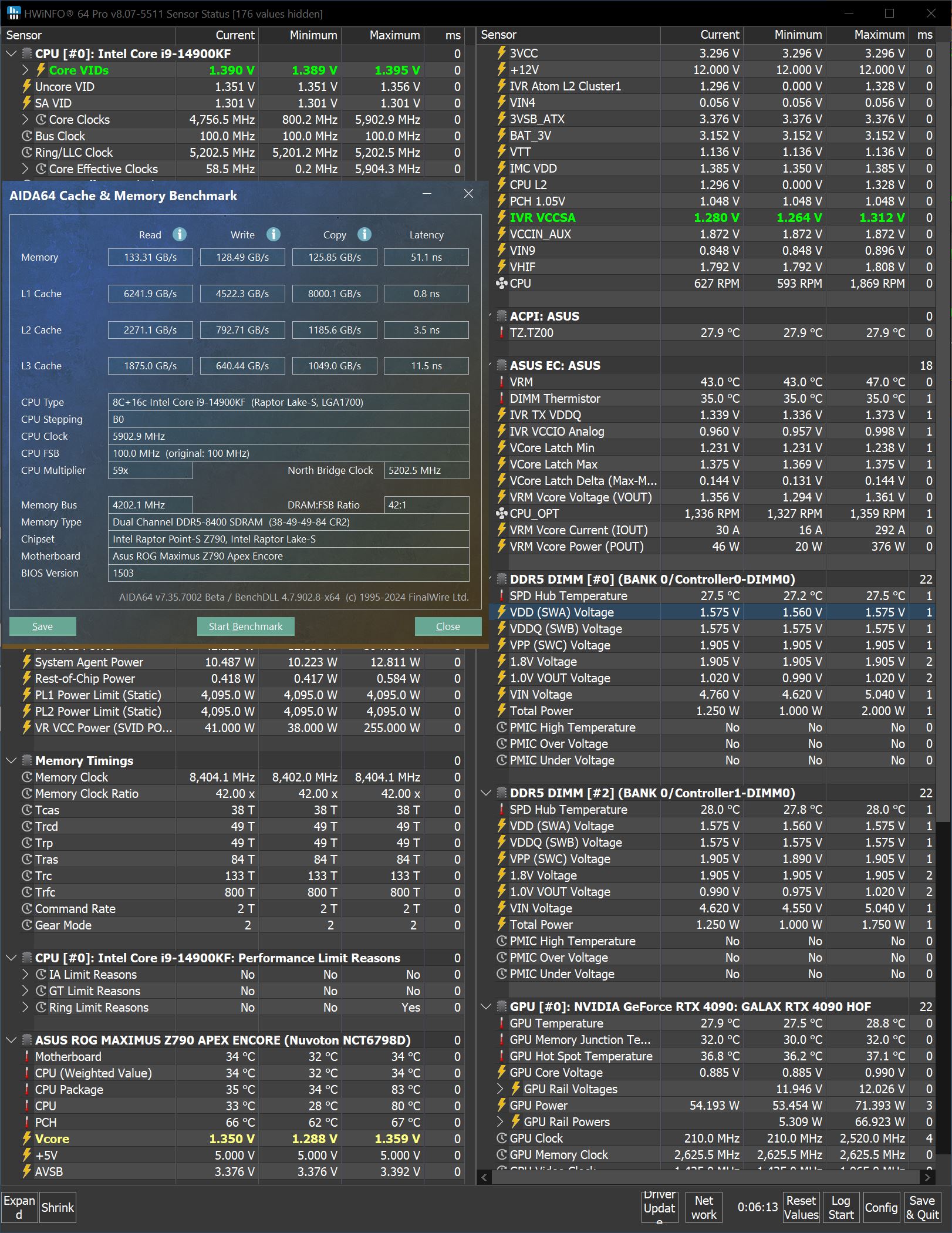This screenshot has width=952, height=1233.
Task: Click the right Maximum column header
Action: [x=867, y=35]
